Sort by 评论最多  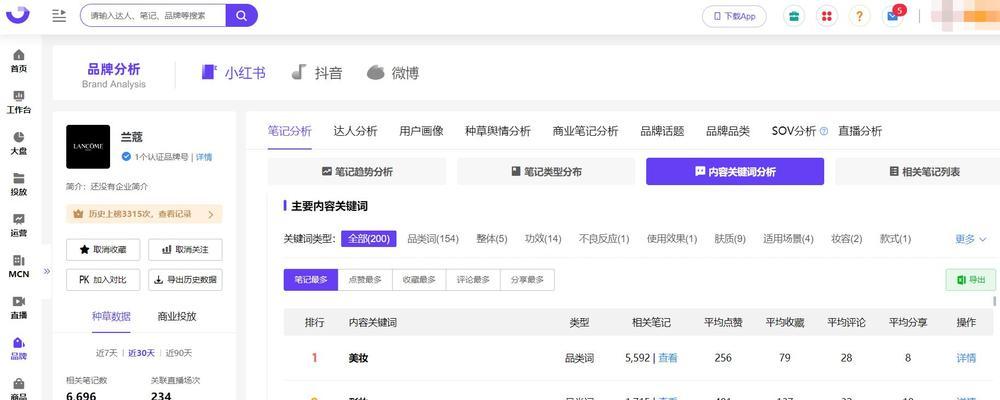click(473, 279)
